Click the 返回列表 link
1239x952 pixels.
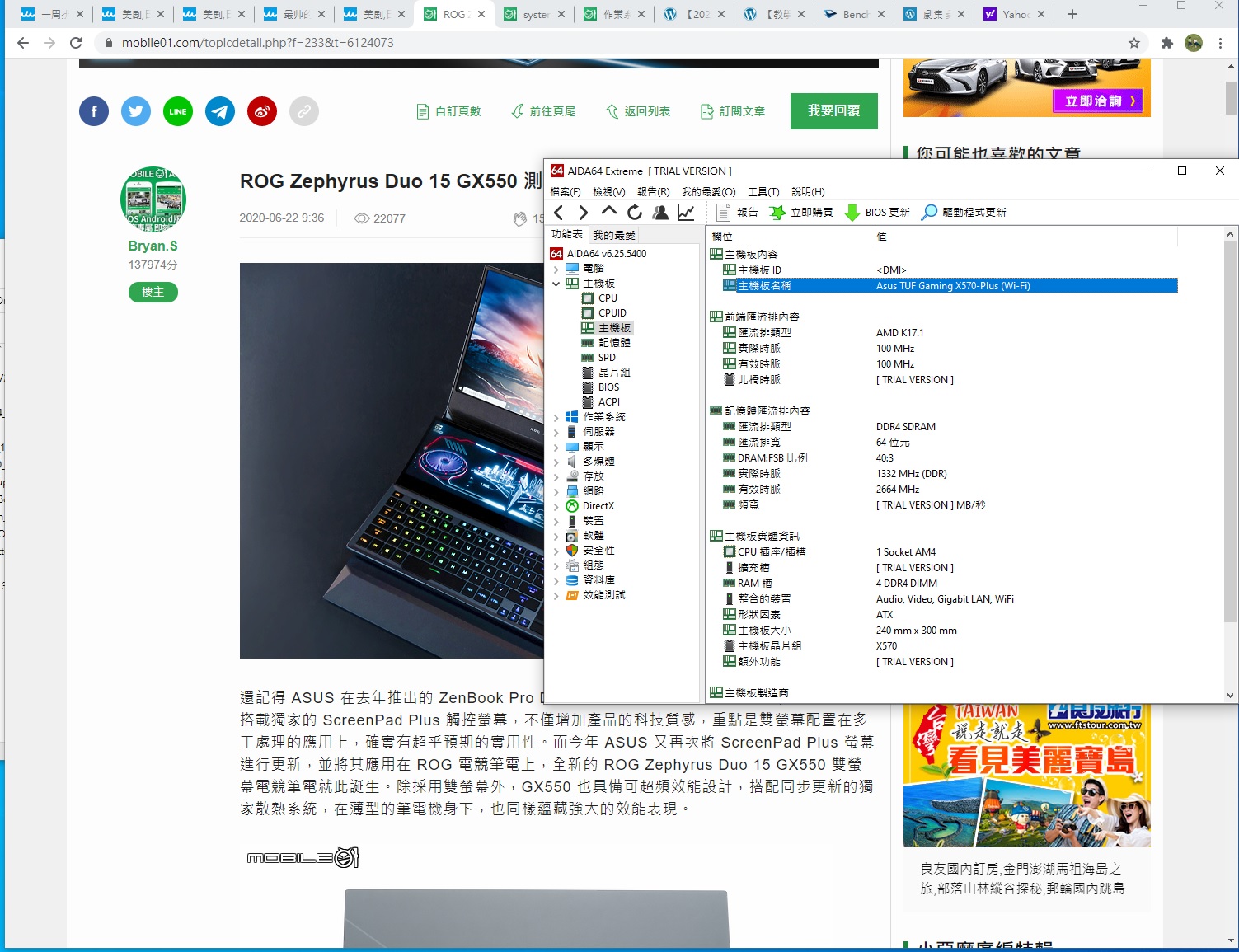coord(638,111)
